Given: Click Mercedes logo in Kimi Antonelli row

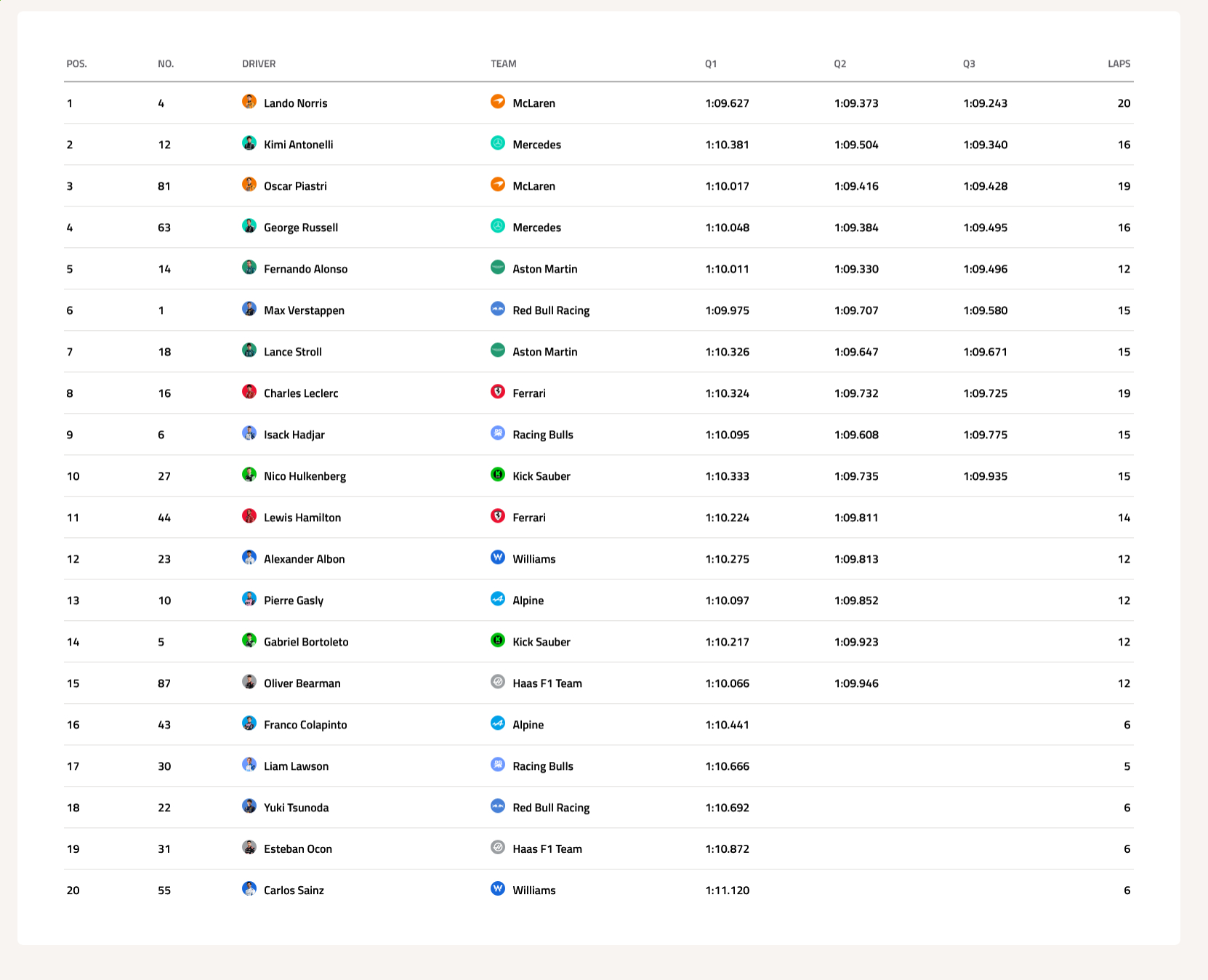Looking at the screenshot, I should click(498, 143).
